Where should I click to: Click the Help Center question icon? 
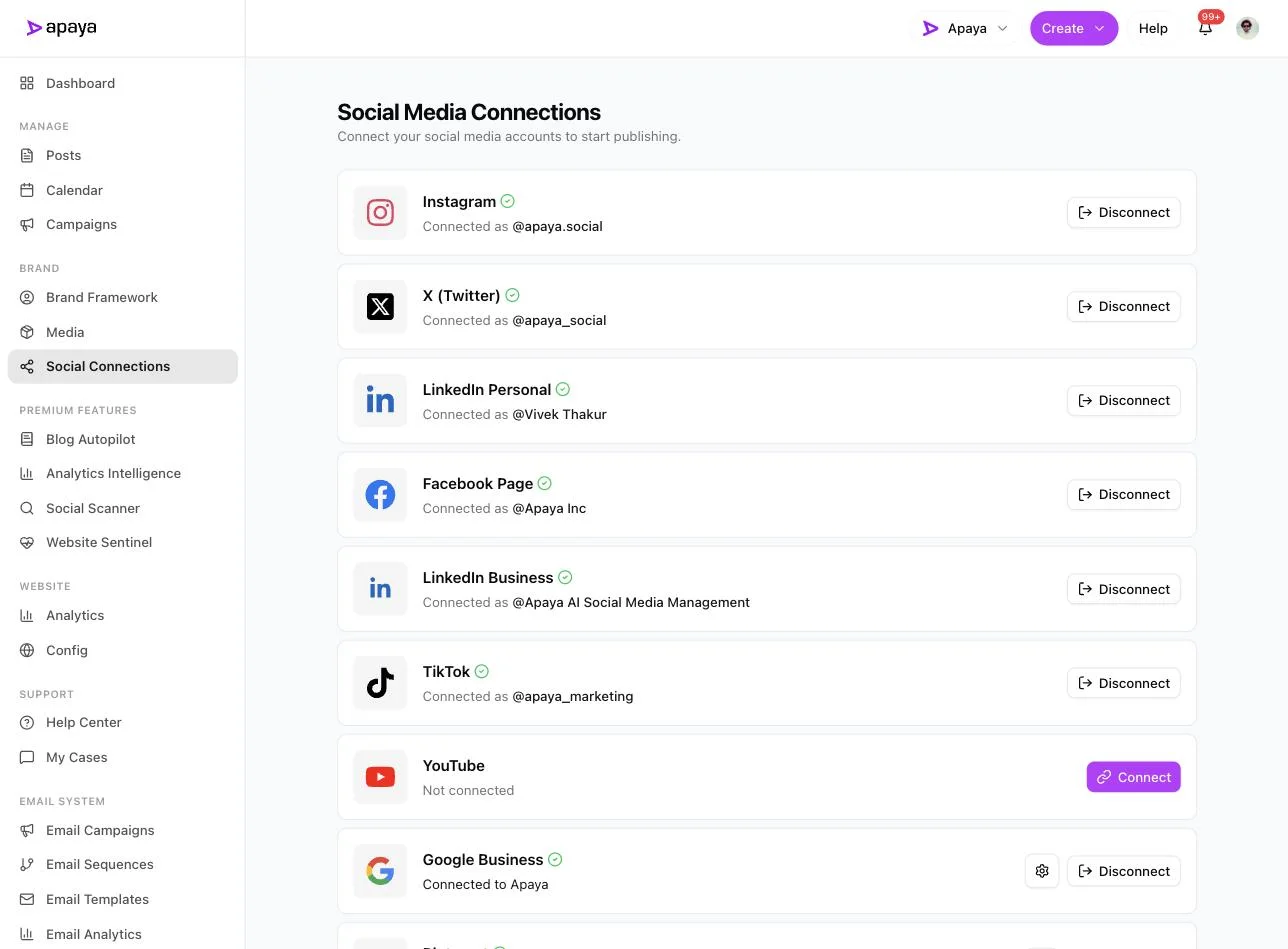click(x=27, y=722)
